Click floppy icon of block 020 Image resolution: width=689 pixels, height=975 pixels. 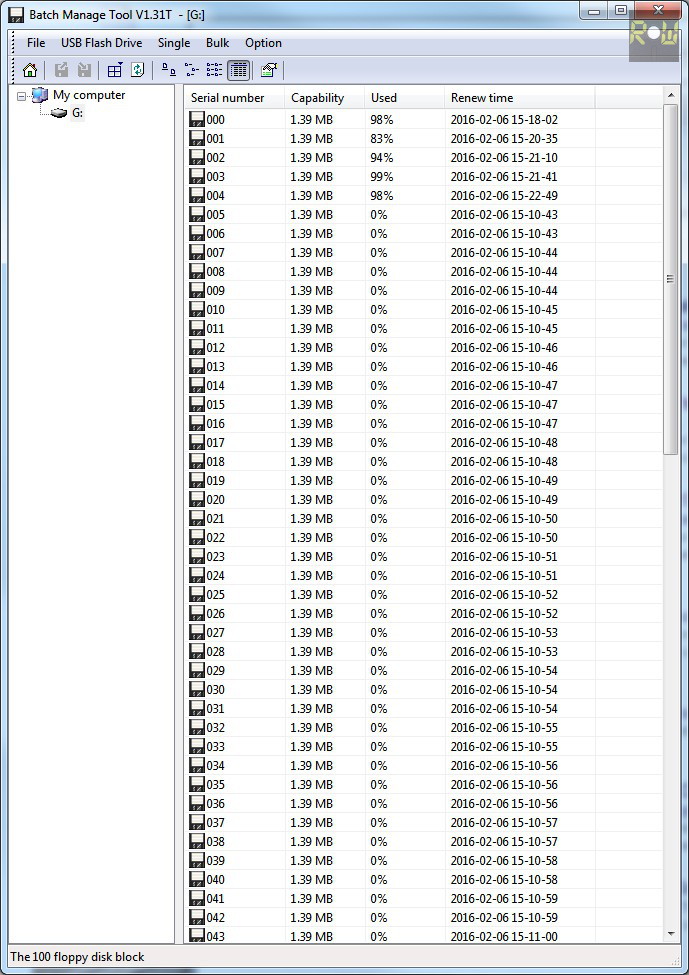(x=197, y=499)
